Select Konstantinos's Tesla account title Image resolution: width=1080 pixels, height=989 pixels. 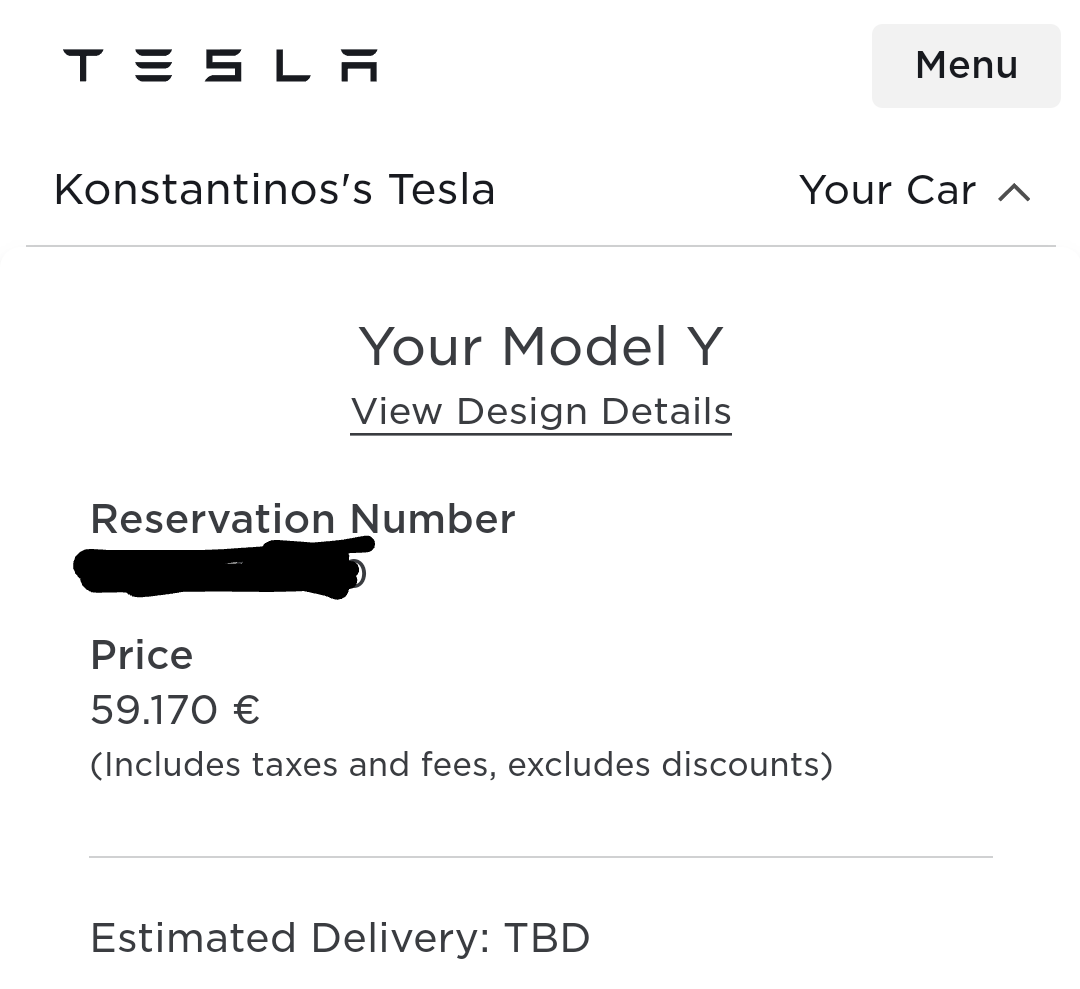(x=274, y=190)
